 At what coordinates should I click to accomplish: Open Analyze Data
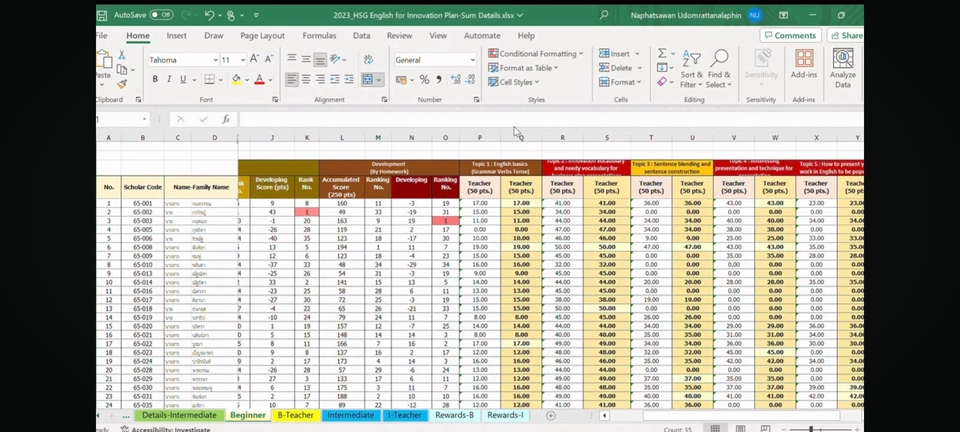pyautogui.click(x=843, y=69)
